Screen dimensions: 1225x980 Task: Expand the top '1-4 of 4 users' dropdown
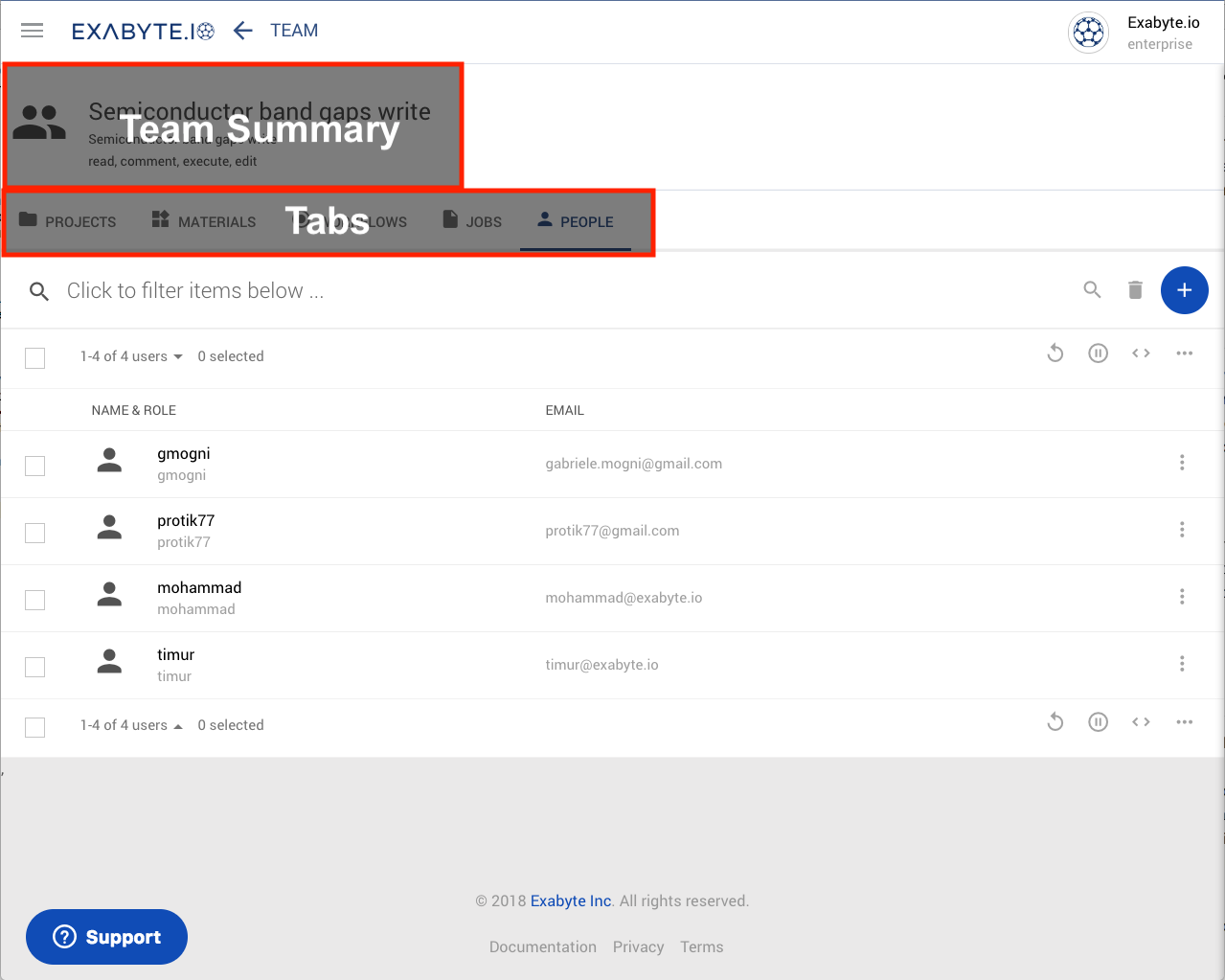click(131, 356)
